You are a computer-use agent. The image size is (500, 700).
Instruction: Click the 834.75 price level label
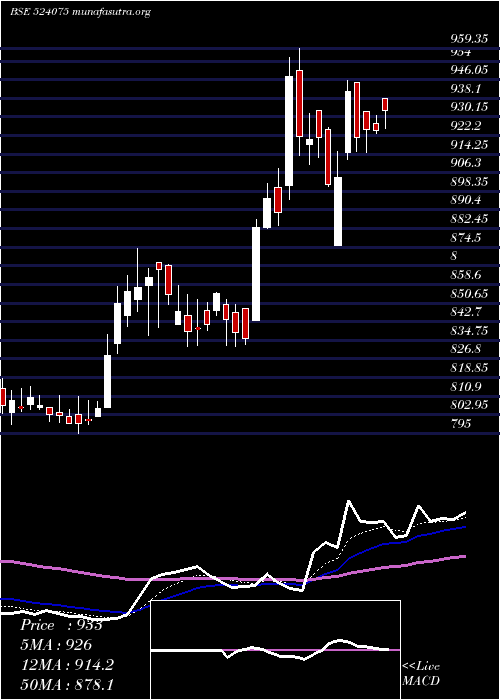(468, 331)
